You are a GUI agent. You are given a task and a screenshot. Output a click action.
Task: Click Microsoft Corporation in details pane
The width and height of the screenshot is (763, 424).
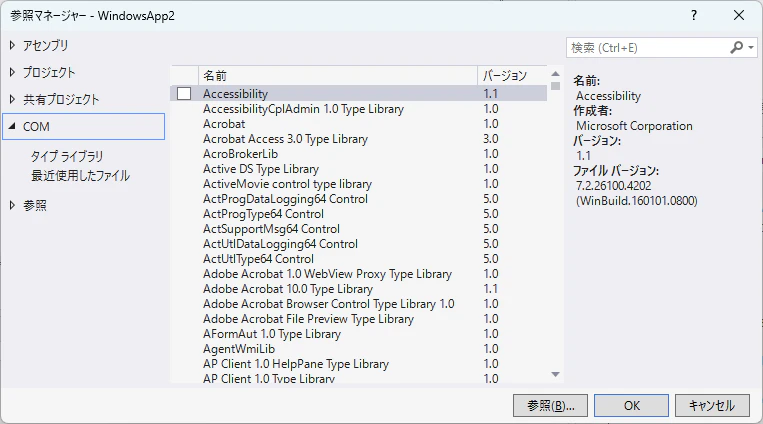[634, 126]
